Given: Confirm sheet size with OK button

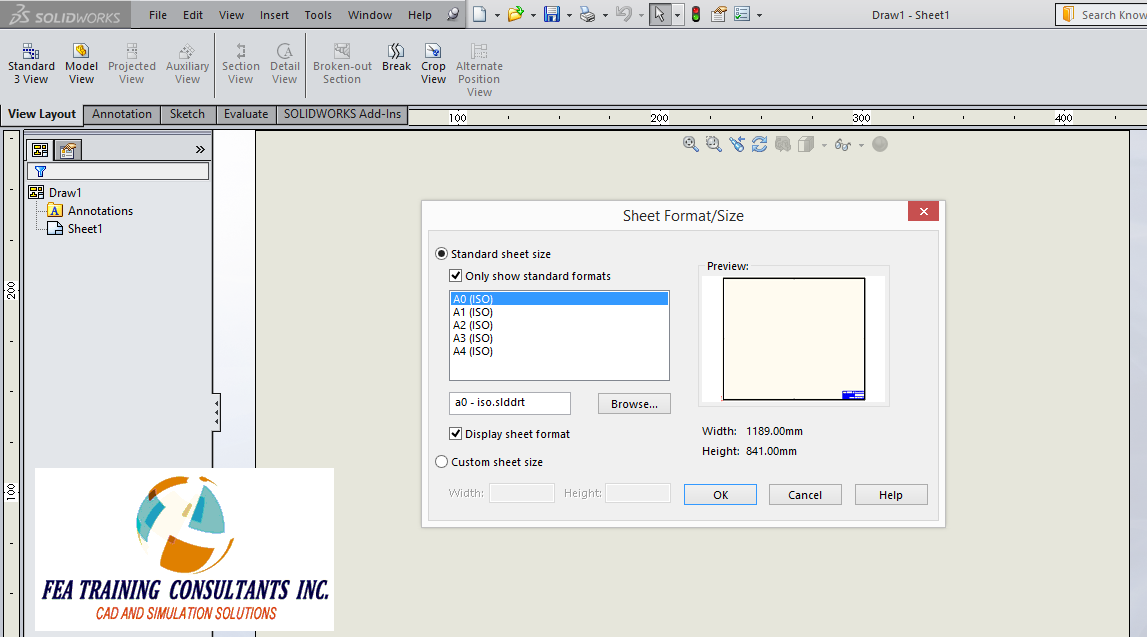Looking at the screenshot, I should pyautogui.click(x=720, y=492).
